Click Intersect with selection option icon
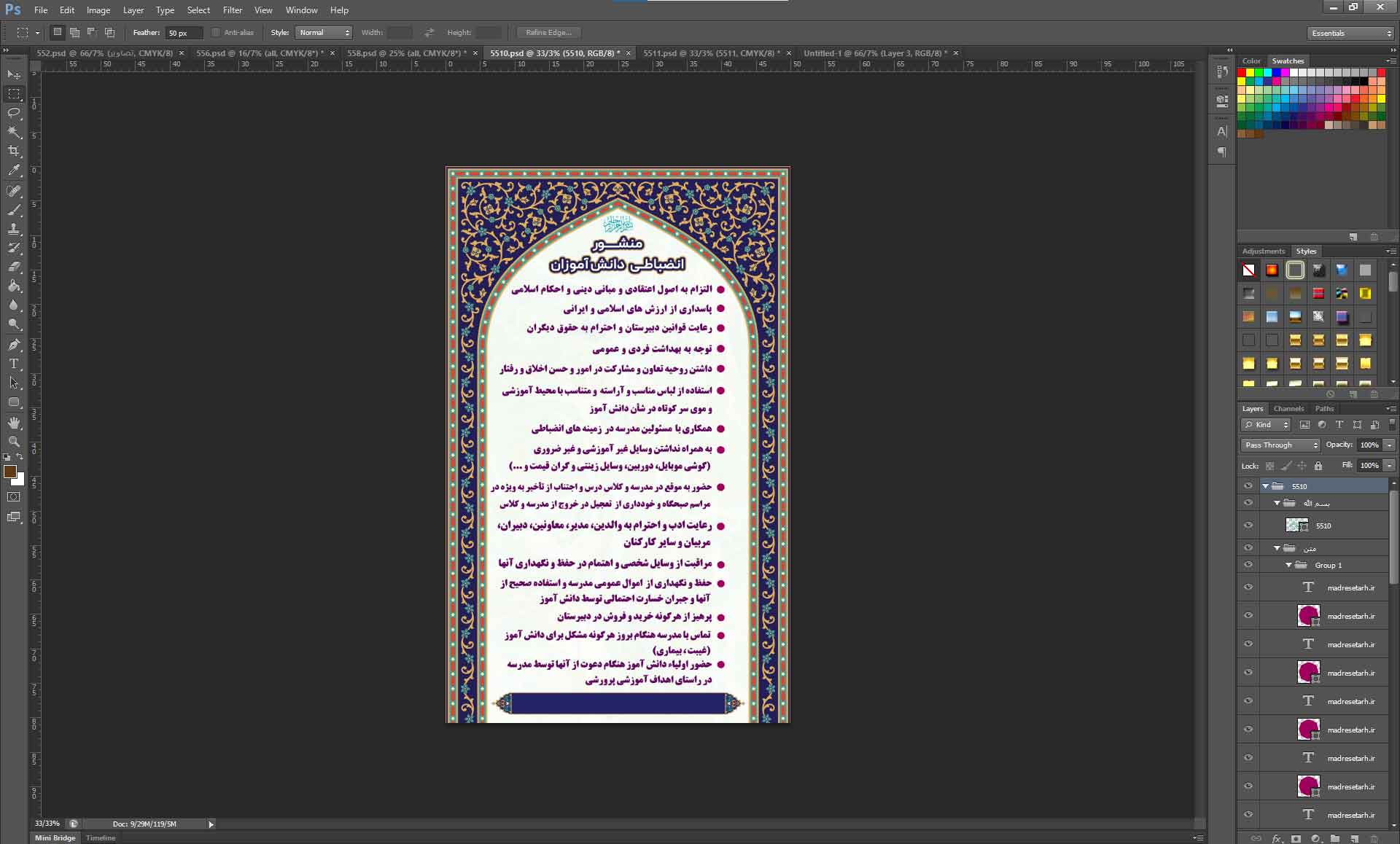1400x844 pixels. [x=109, y=32]
